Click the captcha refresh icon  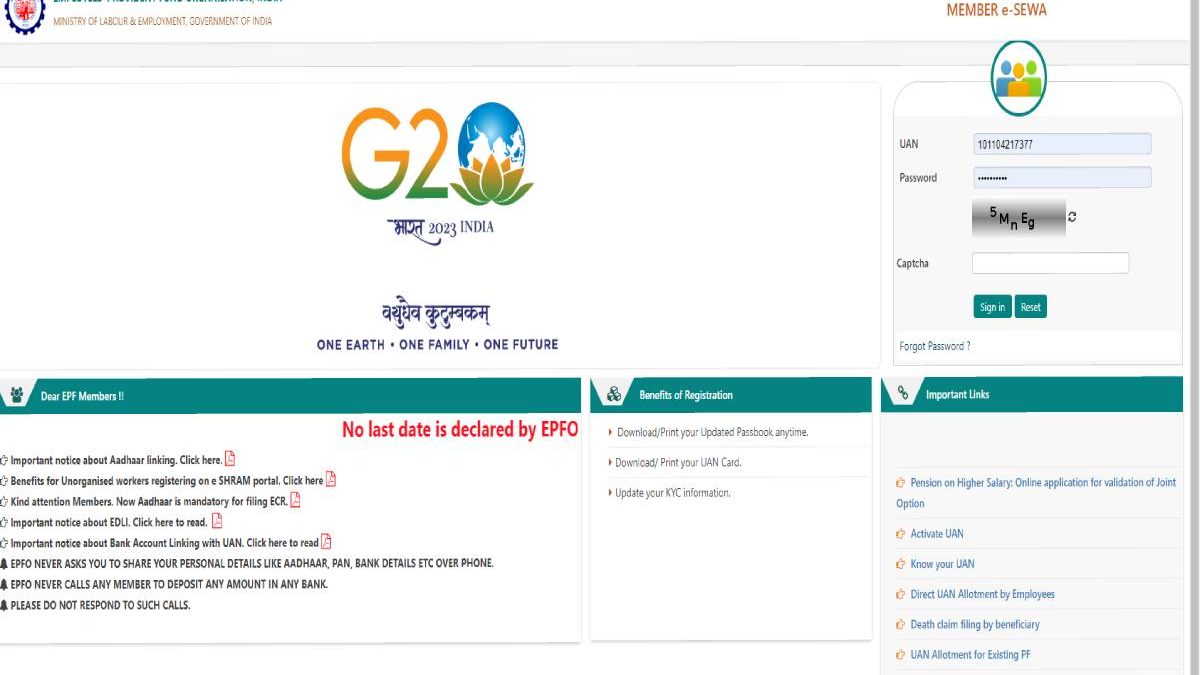1073,217
